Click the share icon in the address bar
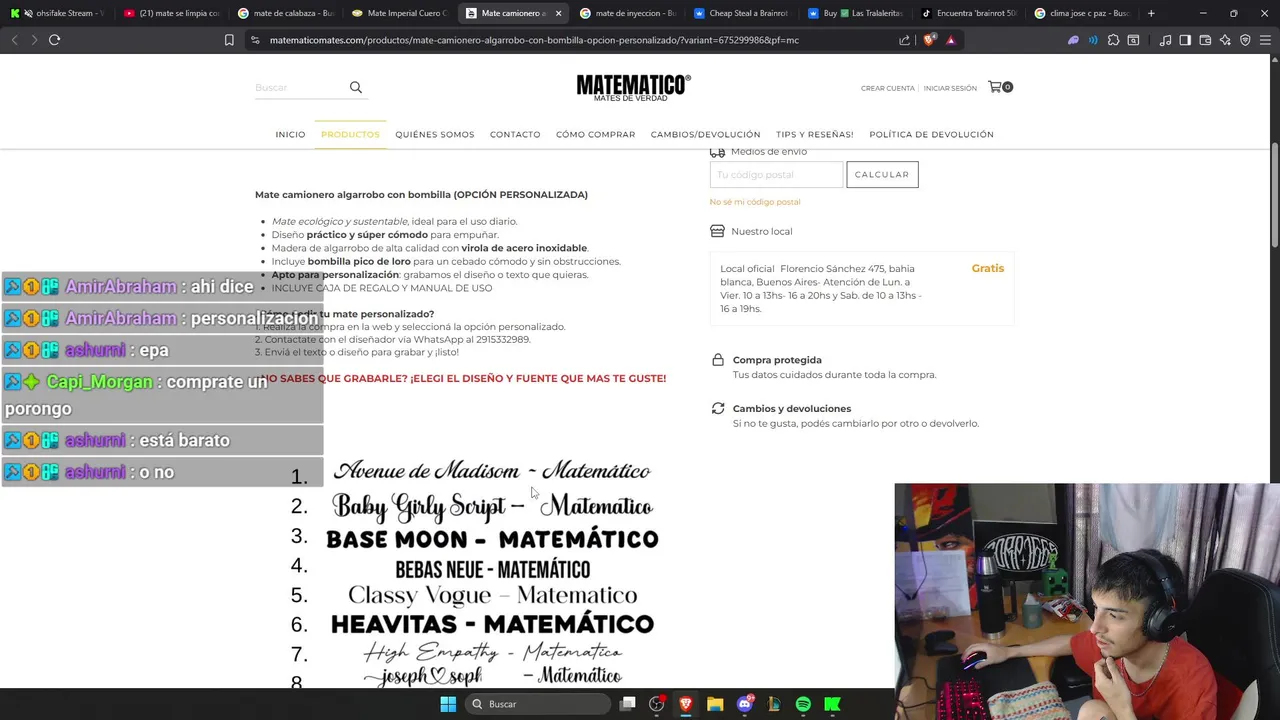 click(x=905, y=40)
